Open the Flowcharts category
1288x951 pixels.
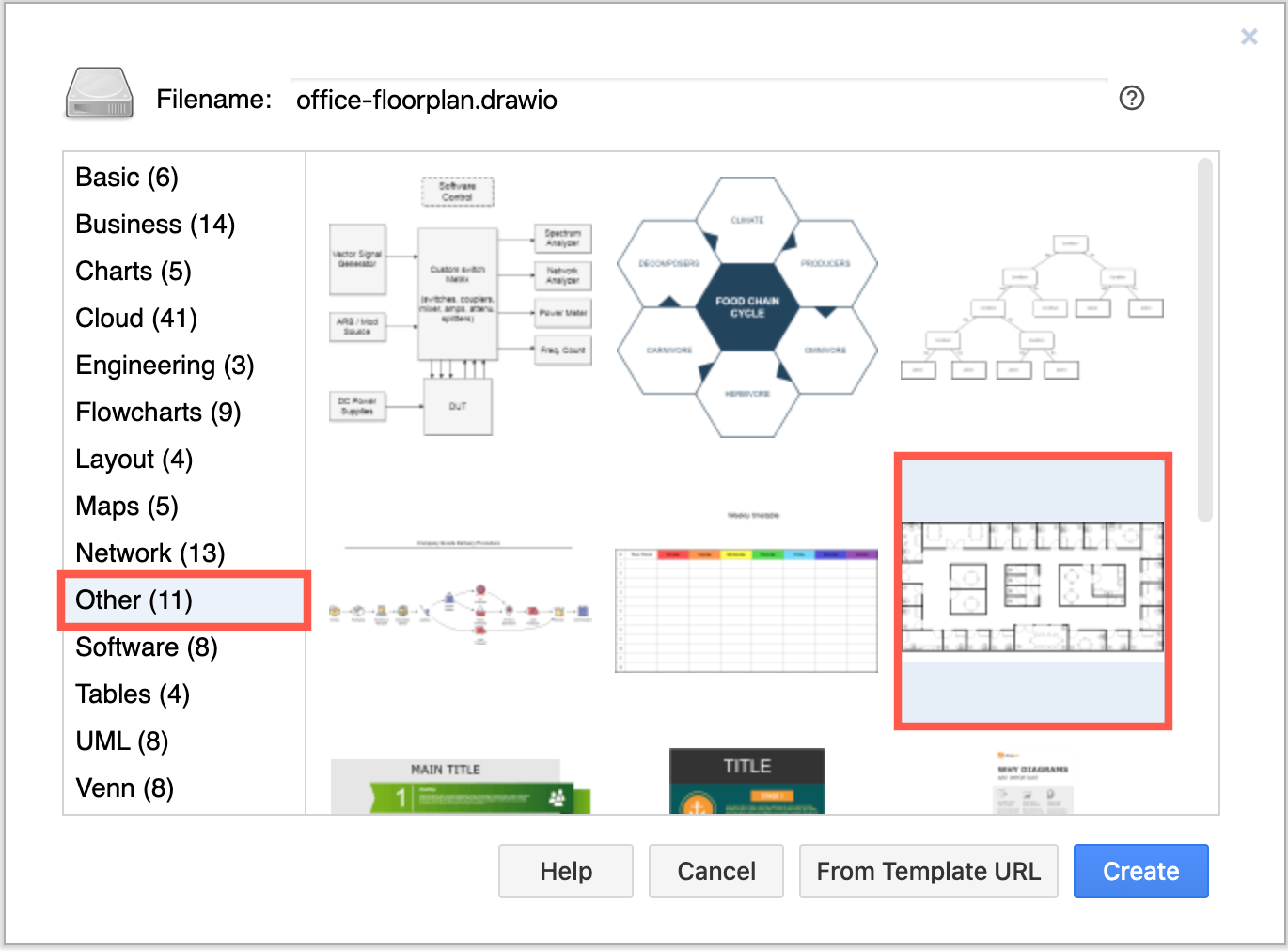pos(157,412)
